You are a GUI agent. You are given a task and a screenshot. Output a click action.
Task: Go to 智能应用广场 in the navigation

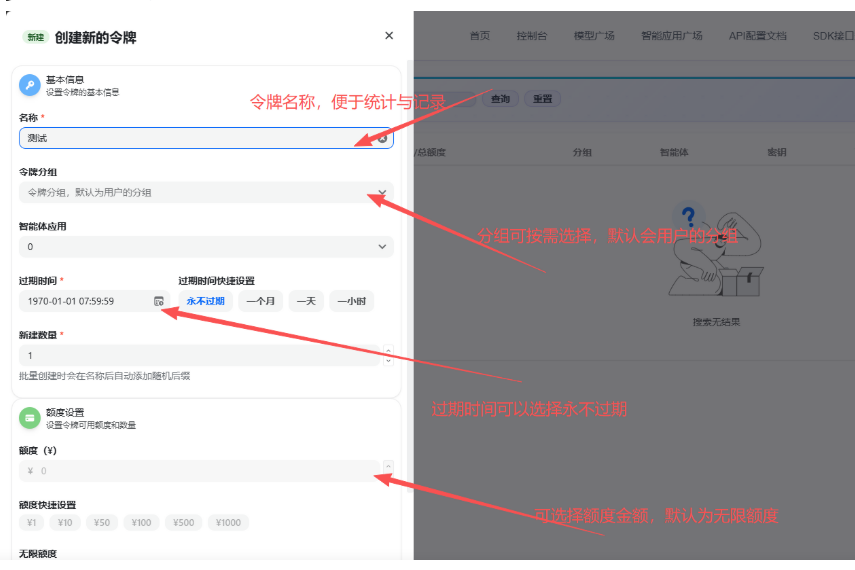pyautogui.click(x=672, y=36)
